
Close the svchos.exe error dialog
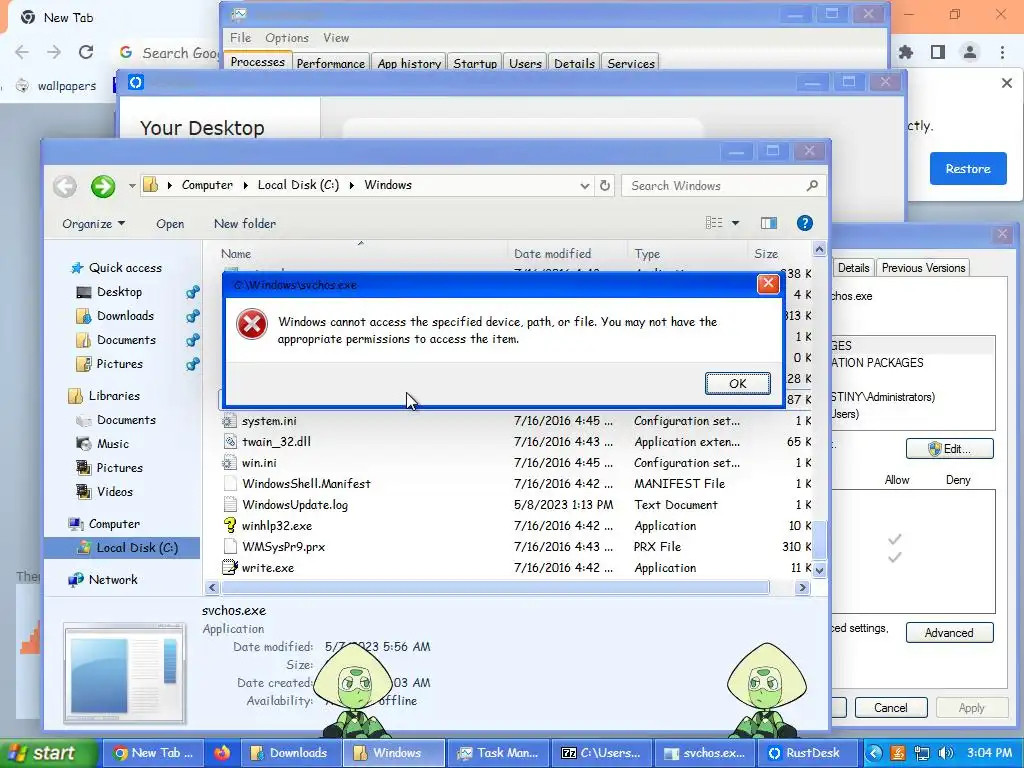point(768,283)
